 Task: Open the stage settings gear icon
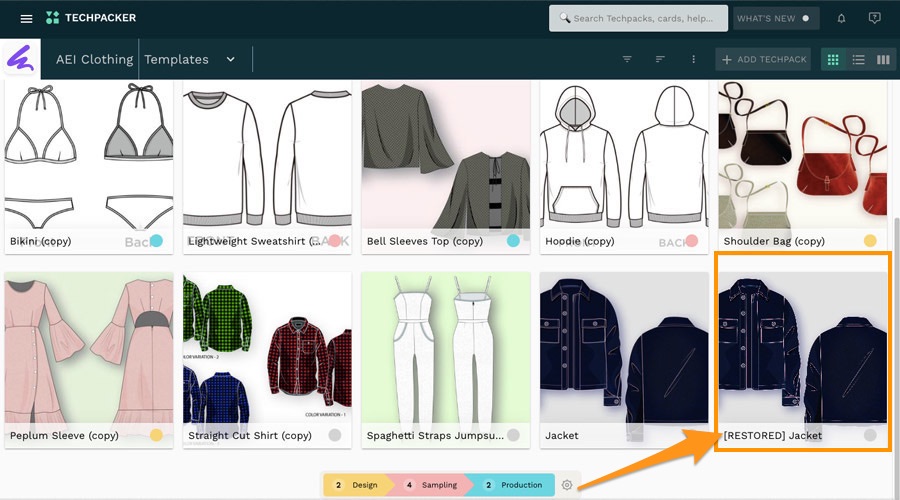pos(567,485)
